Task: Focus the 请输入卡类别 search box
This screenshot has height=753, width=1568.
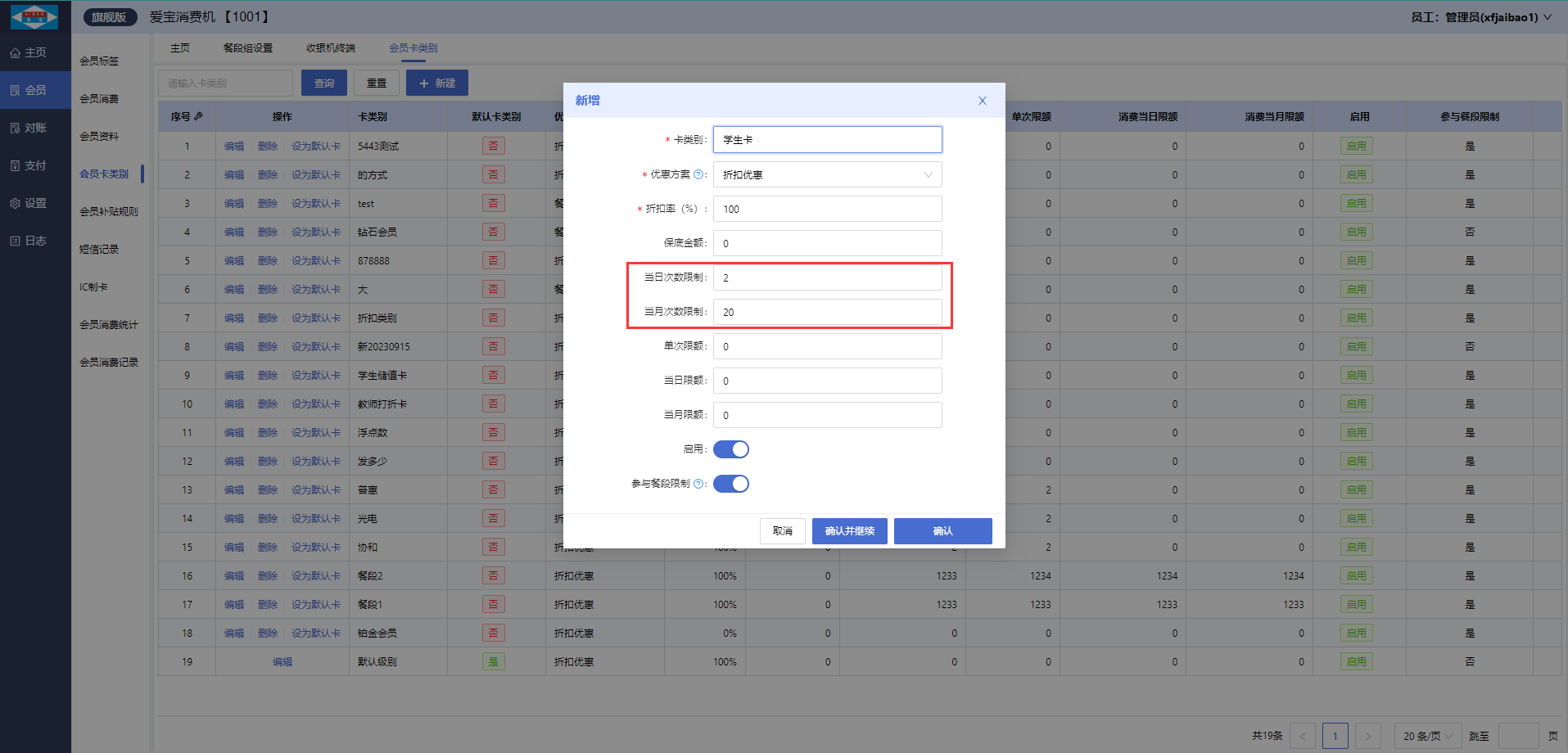Action: (225, 83)
